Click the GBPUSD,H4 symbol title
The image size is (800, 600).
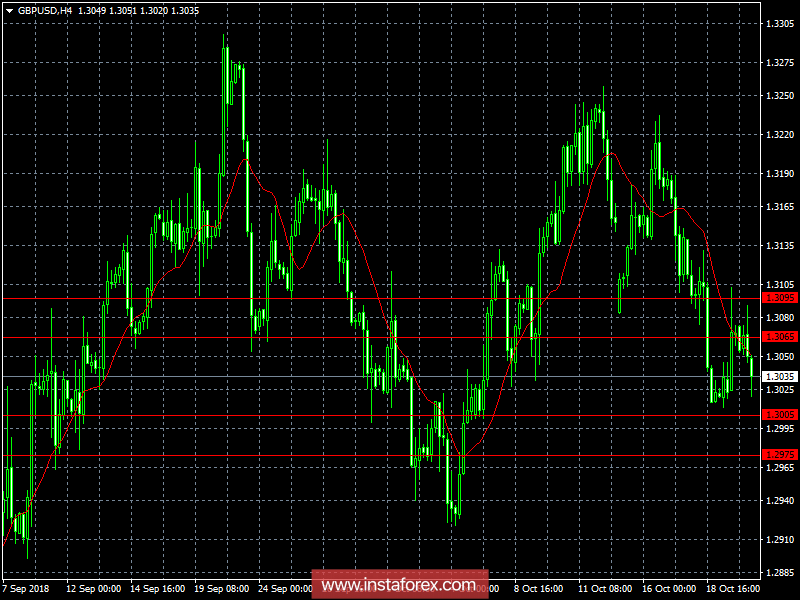point(45,9)
